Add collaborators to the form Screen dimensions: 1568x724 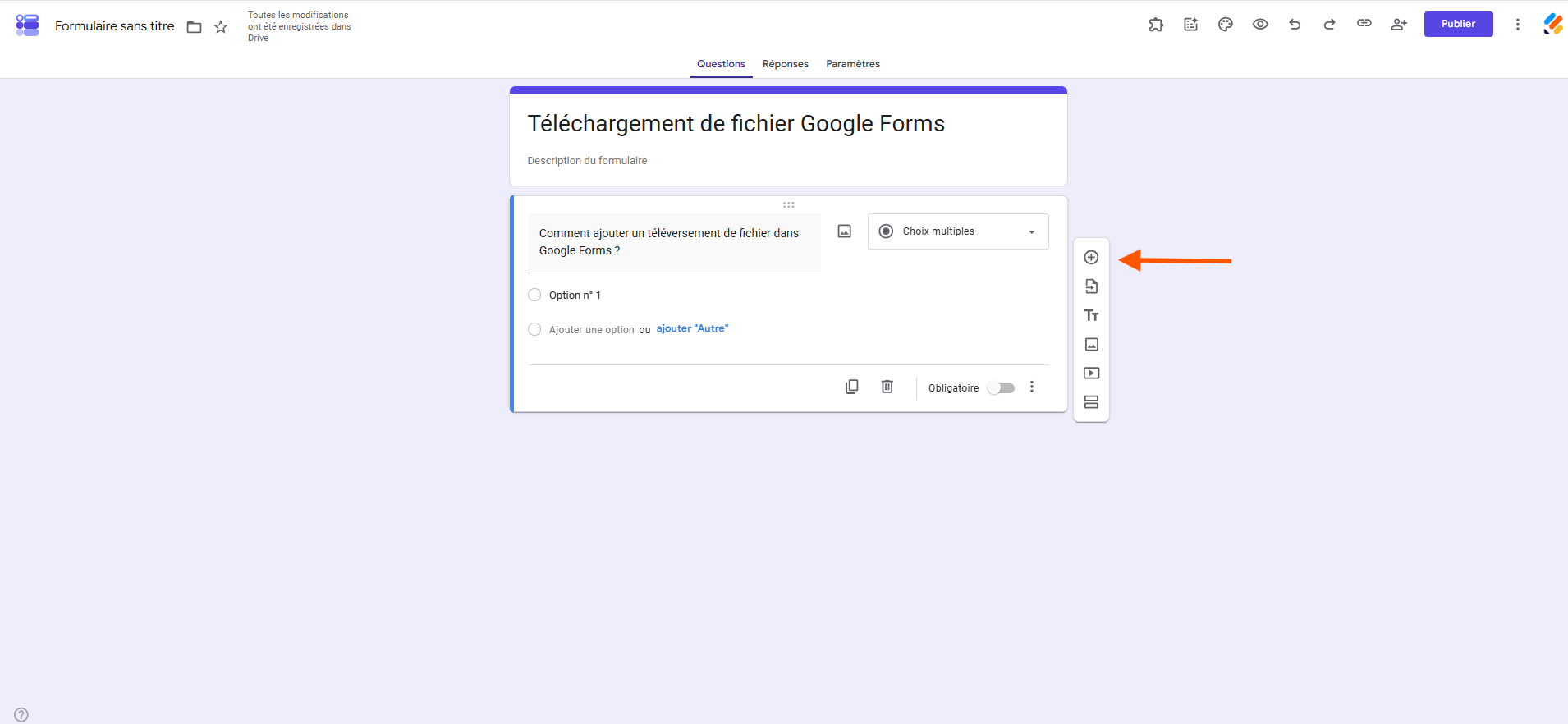(1399, 25)
